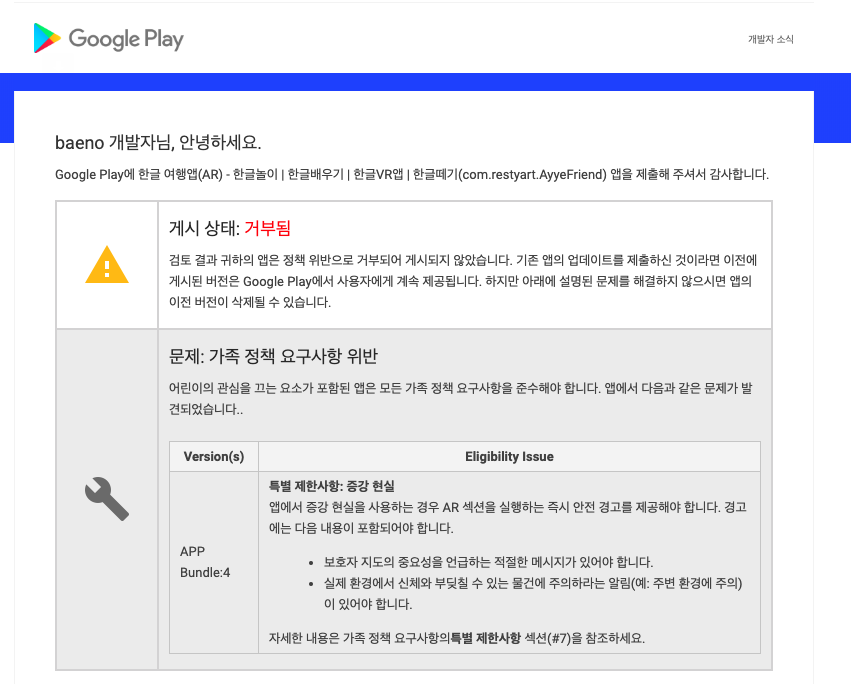Click the bullet about 보호자 지도의 중요성
Viewport: 851px width, 684px height.
coord(488,562)
